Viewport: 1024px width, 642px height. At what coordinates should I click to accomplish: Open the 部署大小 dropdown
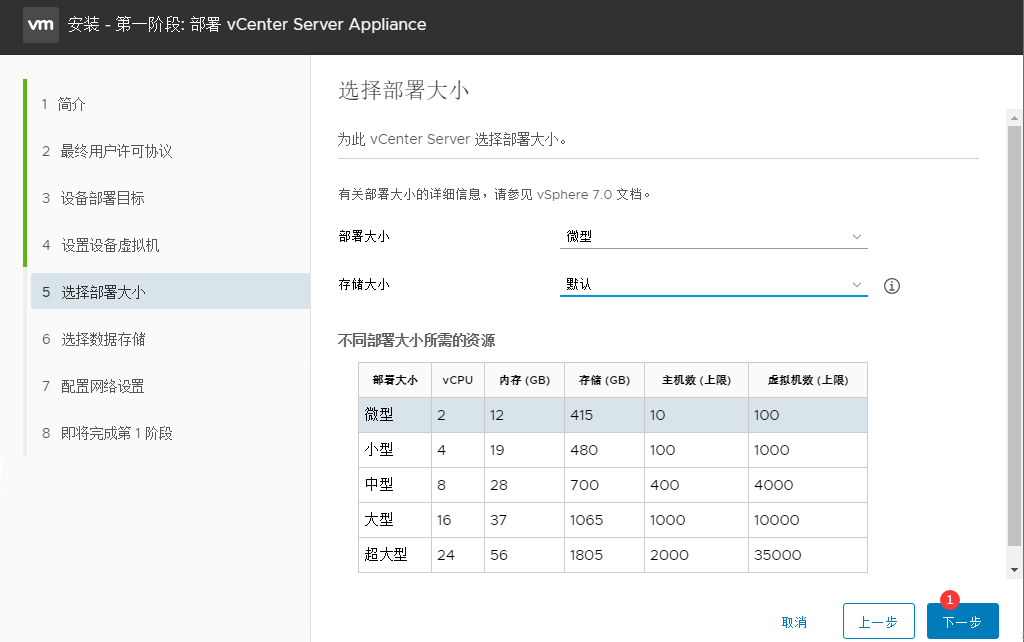tap(713, 237)
